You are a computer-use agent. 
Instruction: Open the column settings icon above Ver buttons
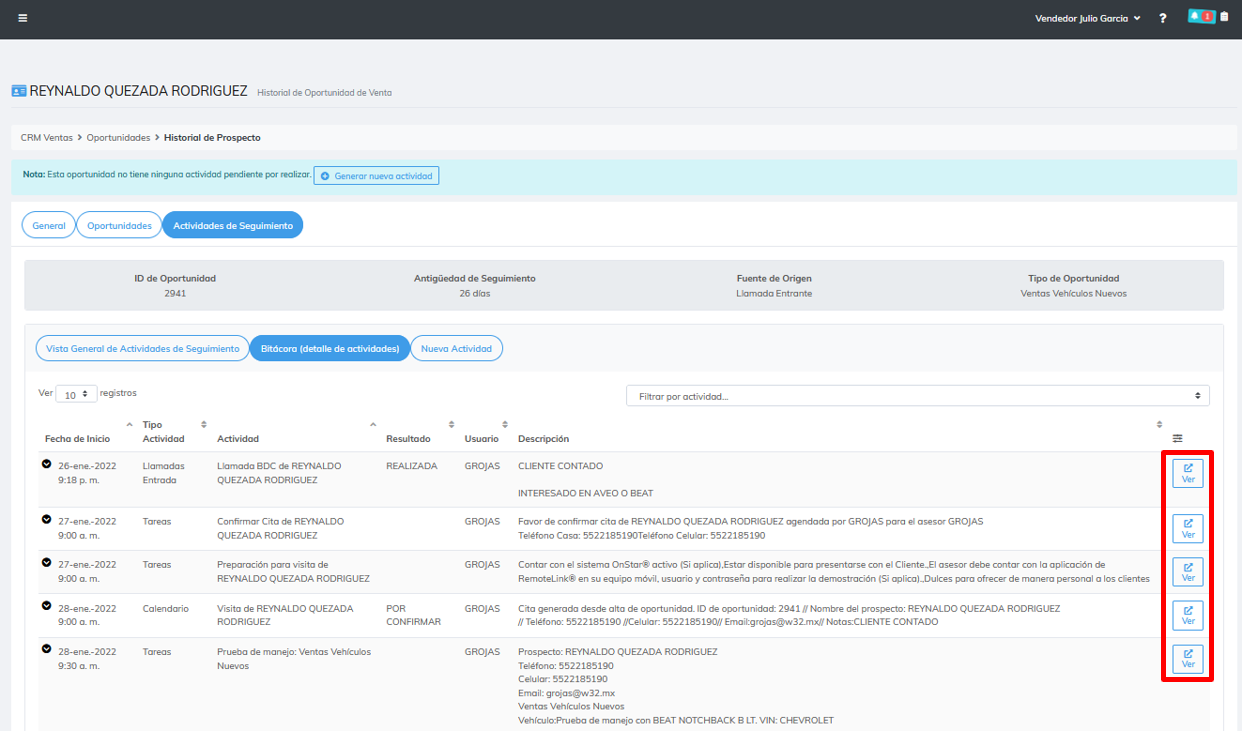tap(1178, 438)
